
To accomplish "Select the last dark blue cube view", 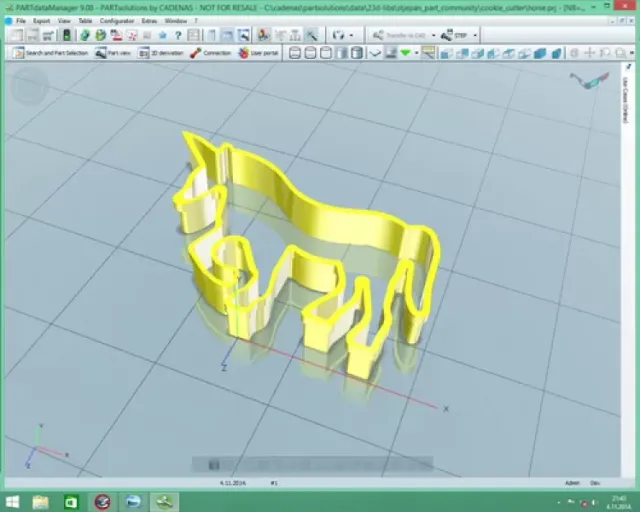I will pos(556,53).
